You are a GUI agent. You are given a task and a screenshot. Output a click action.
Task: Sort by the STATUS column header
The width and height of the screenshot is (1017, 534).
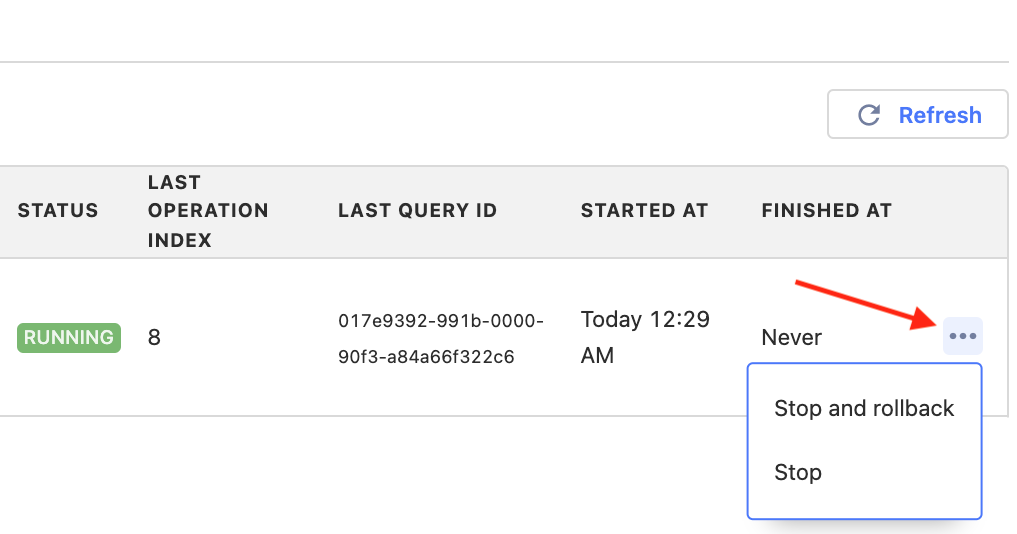58,211
